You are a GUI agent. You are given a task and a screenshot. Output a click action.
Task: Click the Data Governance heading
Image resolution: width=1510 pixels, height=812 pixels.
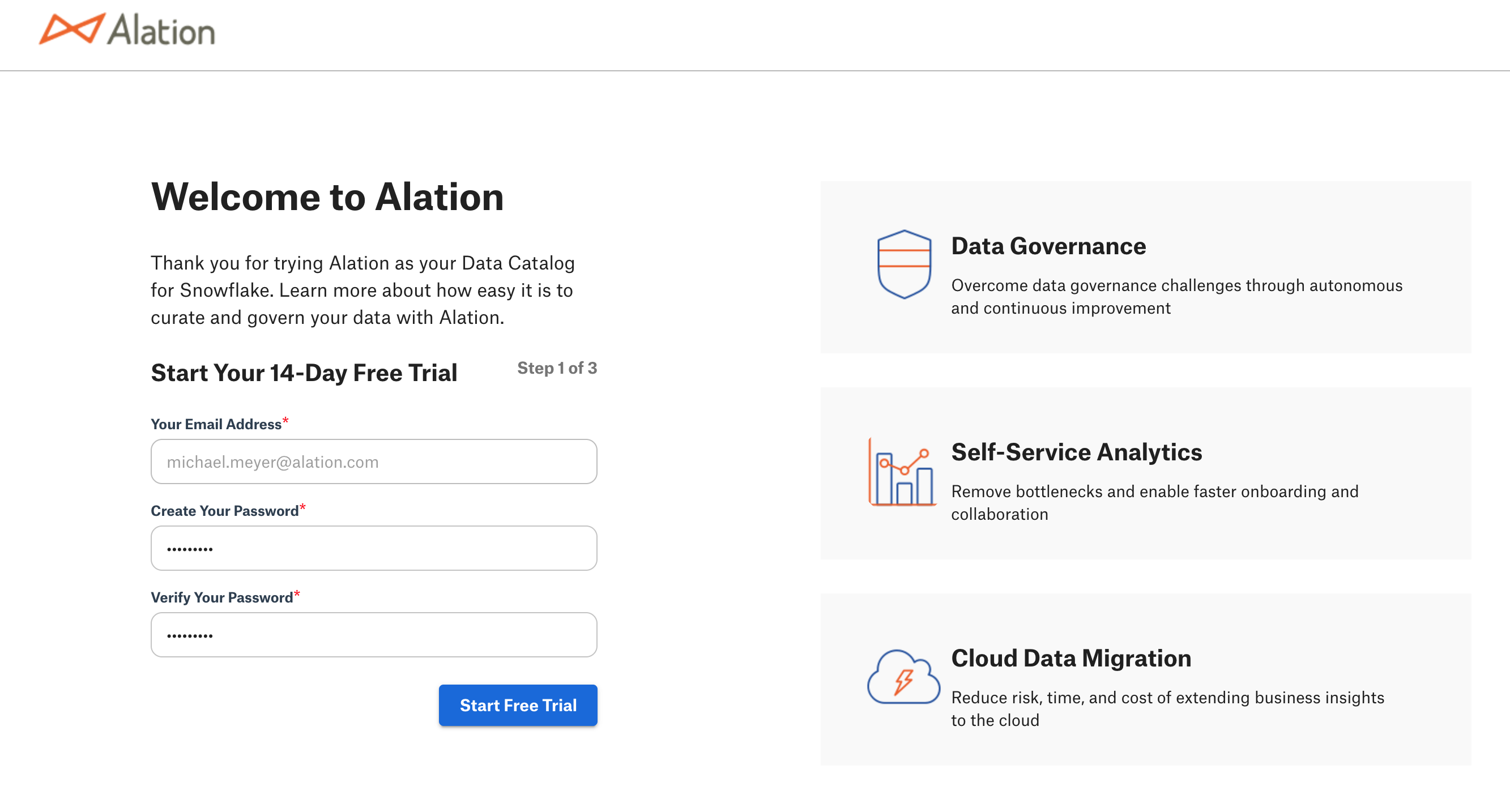1048,246
